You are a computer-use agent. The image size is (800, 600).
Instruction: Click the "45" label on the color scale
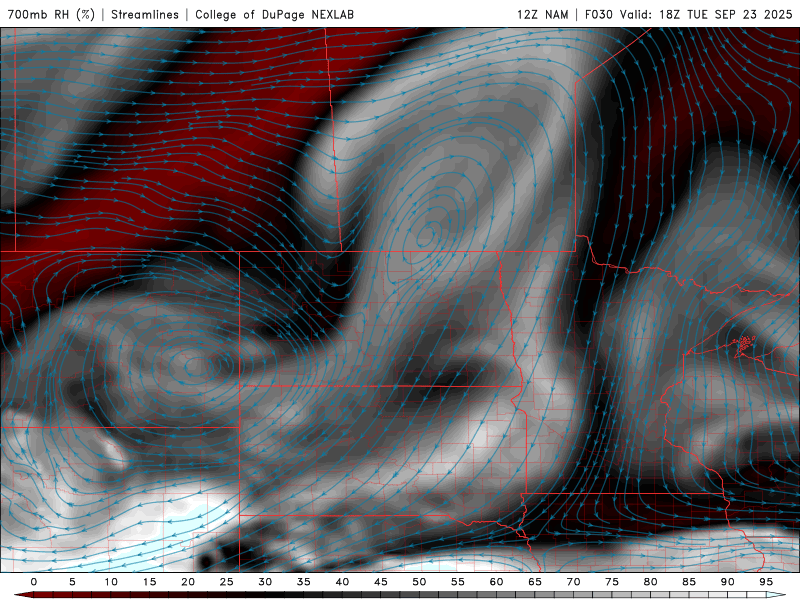pyautogui.click(x=381, y=582)
